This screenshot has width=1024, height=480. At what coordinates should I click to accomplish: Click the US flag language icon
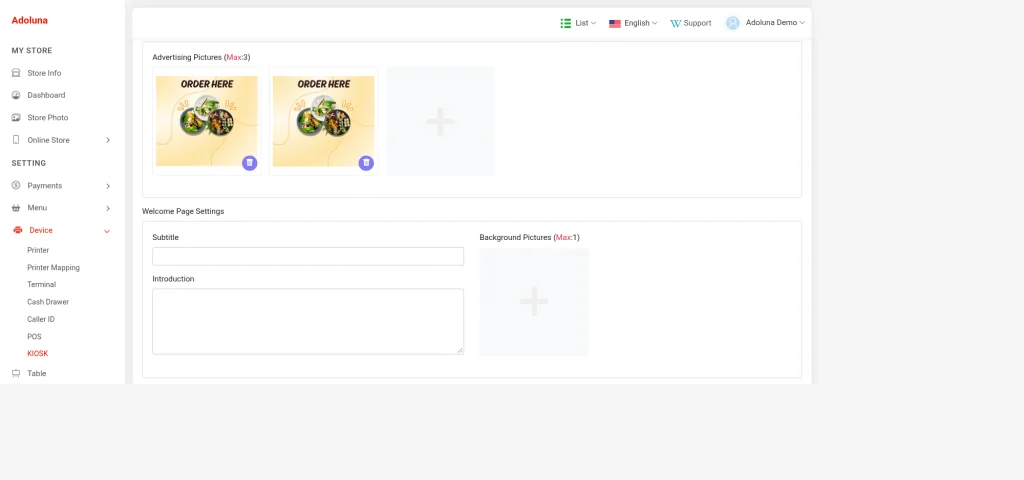(x=615, y=24)
